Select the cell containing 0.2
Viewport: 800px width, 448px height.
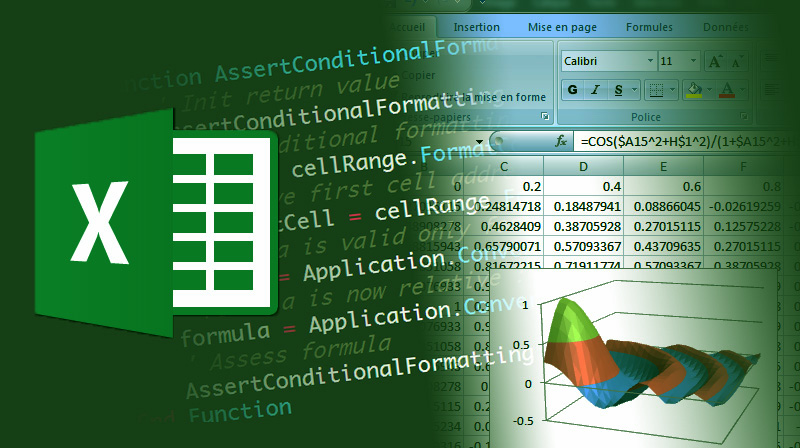point(504,186)
